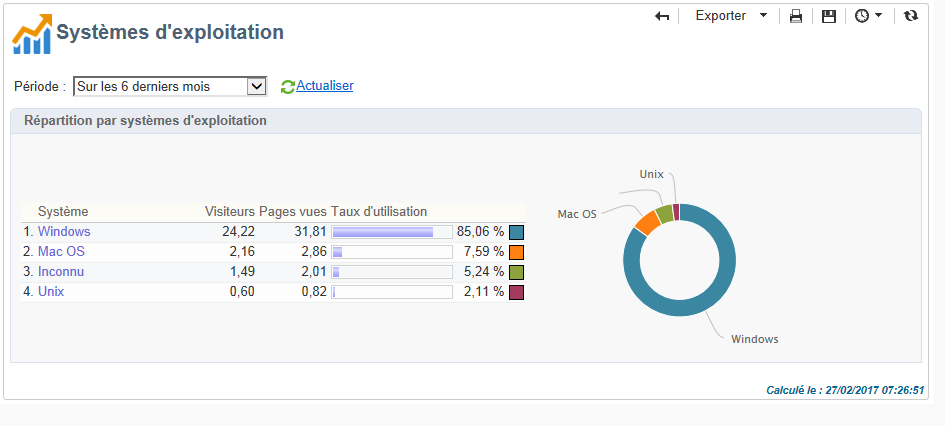Open the Unix system link
945x426 pixels.
(x=51, y=292)
